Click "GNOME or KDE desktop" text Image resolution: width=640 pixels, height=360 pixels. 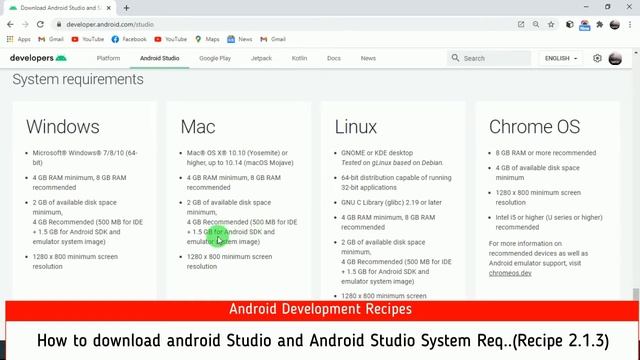[377, 153]
